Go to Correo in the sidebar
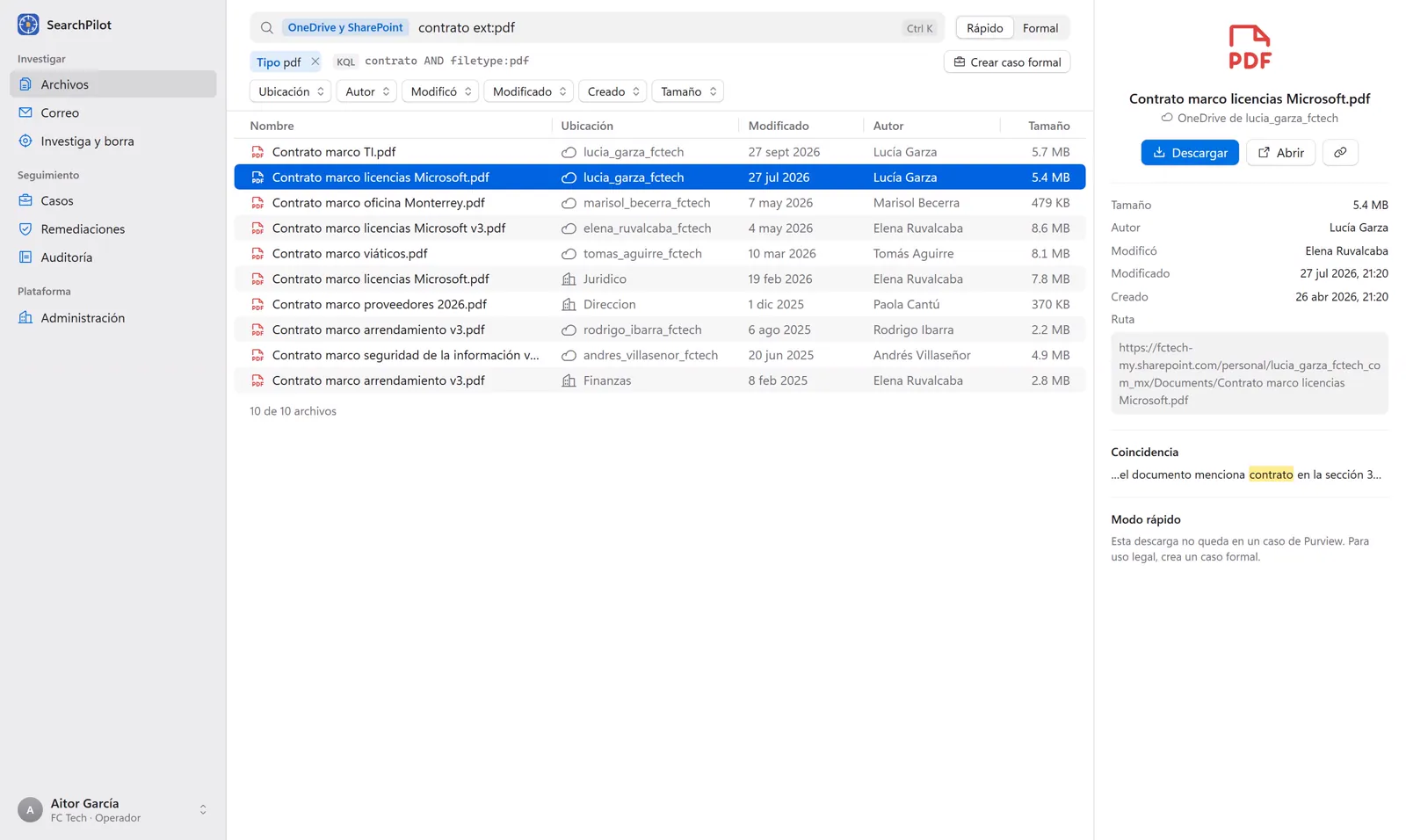The height and width of the screenshot is (840, 1406). (113, 112)
